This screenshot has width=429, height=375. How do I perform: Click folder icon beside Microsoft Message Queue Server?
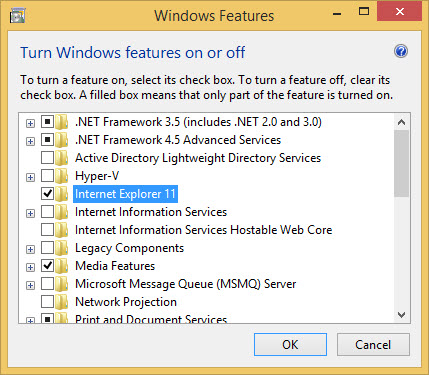tap(62, 284)
